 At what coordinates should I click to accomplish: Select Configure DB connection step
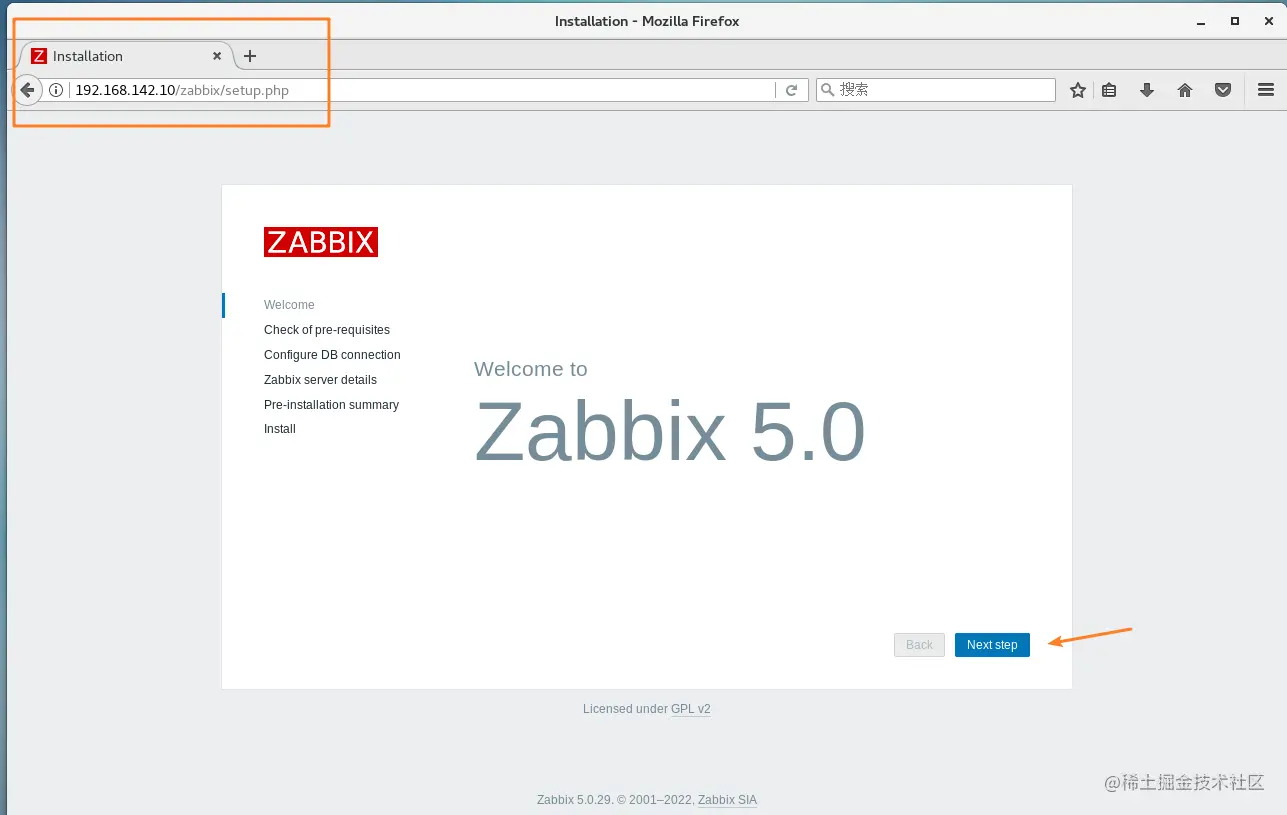[x=332, y=355]
